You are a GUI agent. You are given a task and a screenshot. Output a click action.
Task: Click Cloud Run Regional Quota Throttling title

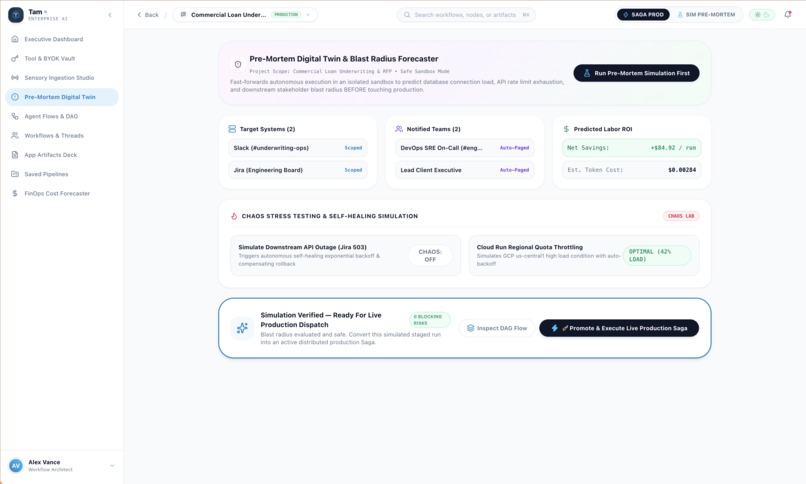529,247
